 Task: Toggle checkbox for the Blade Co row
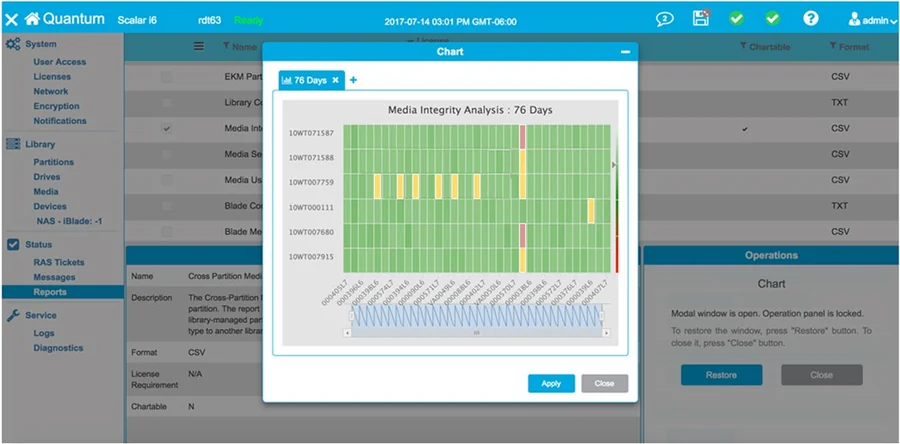click(x=166, y=206)
